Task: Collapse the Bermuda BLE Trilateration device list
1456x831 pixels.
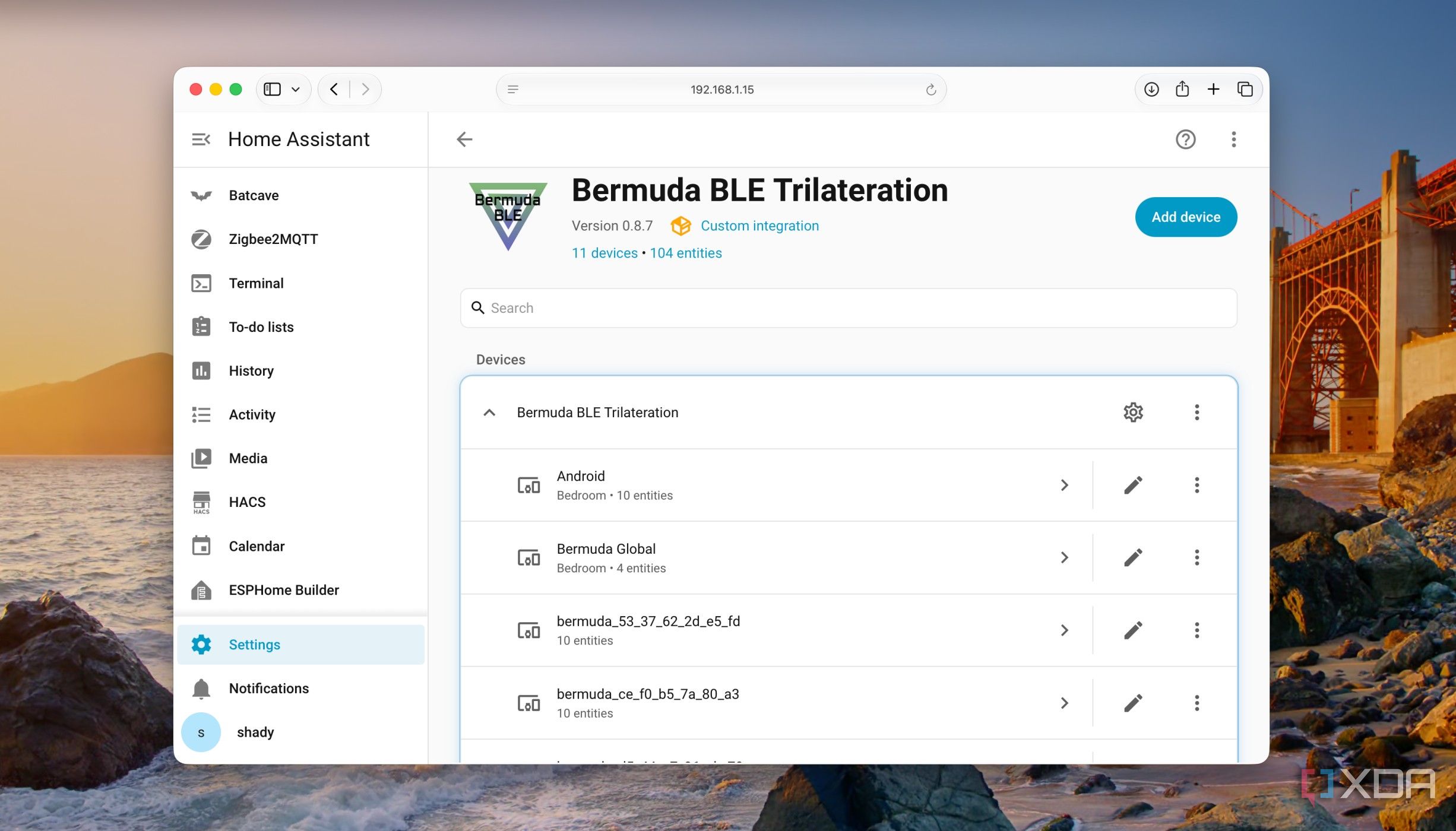Action: (489, 413)
